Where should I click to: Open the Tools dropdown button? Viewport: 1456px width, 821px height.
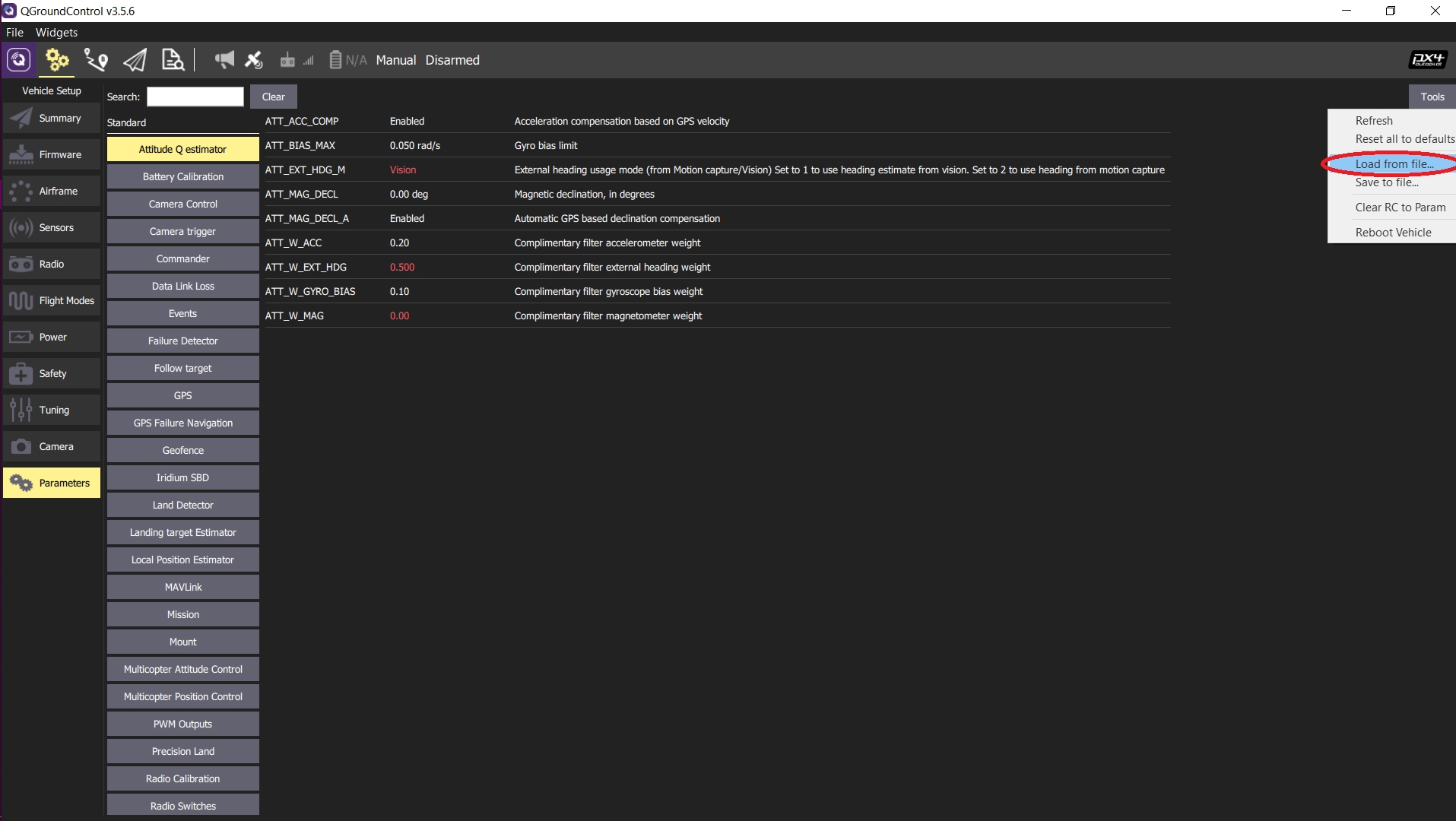tap(1432, 97)
